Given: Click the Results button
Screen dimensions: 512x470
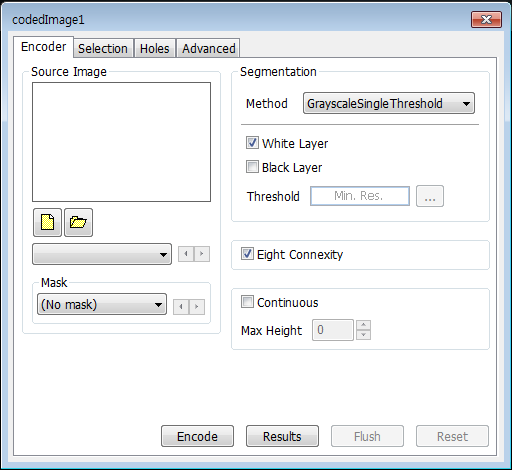Looking at the screenshot, I should (282, 436).
